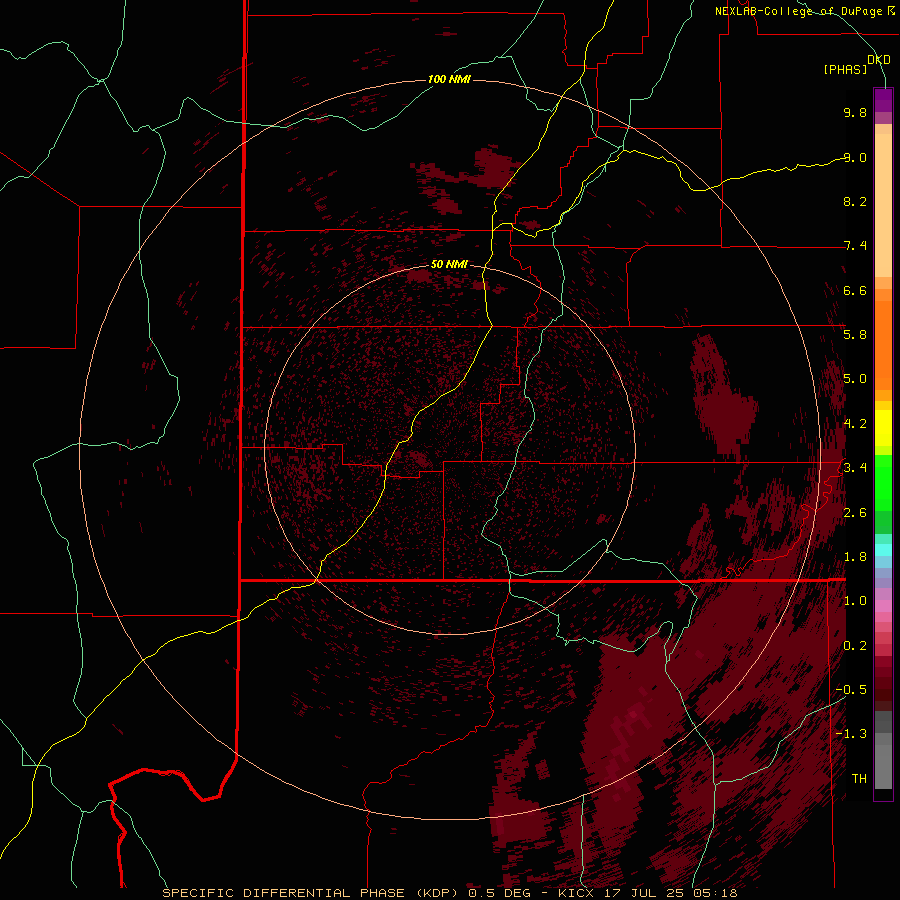The image size is (900, 900).
Task: Click the 0.2 legend value
Action: [855, 646]
